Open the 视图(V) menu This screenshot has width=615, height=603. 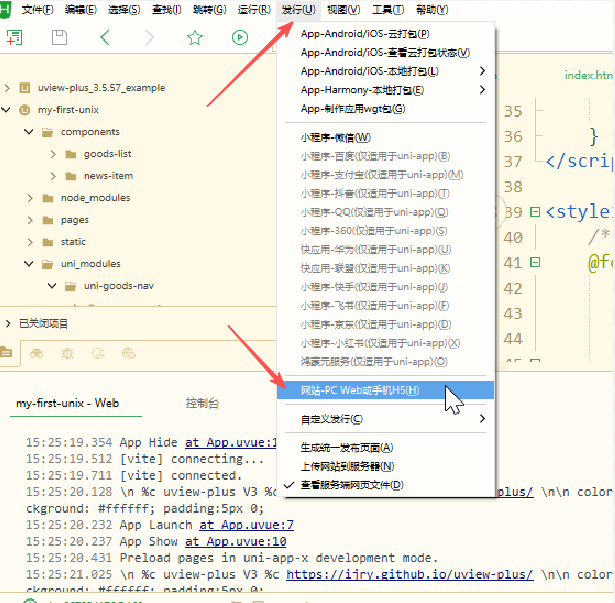[x=344, y=9]
